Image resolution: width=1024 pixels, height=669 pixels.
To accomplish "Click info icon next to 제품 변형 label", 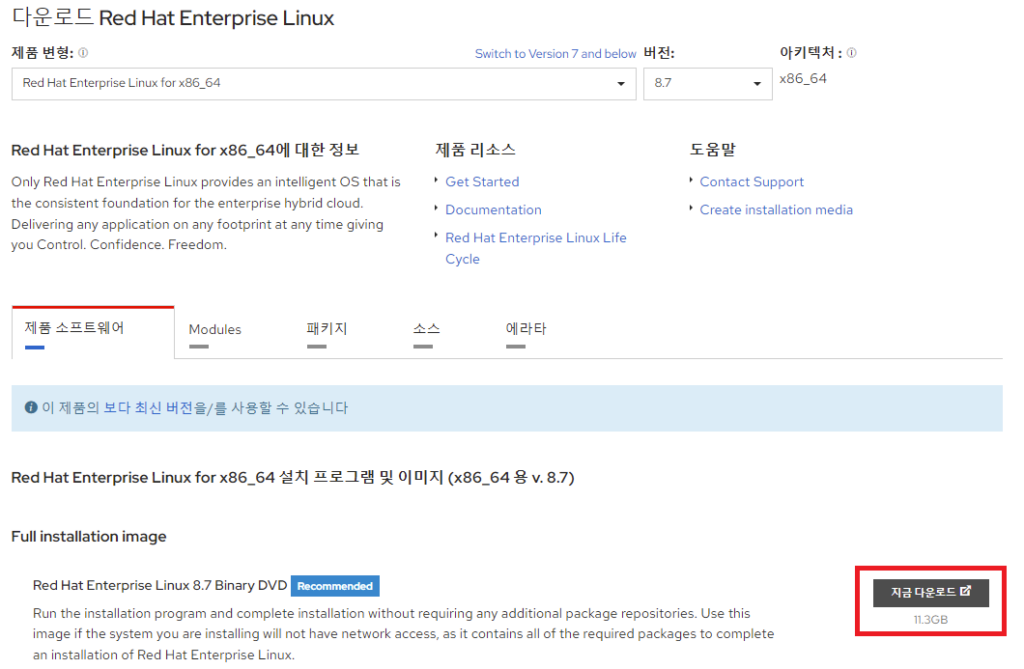I will pyautogui.click(x=83, y=53).
